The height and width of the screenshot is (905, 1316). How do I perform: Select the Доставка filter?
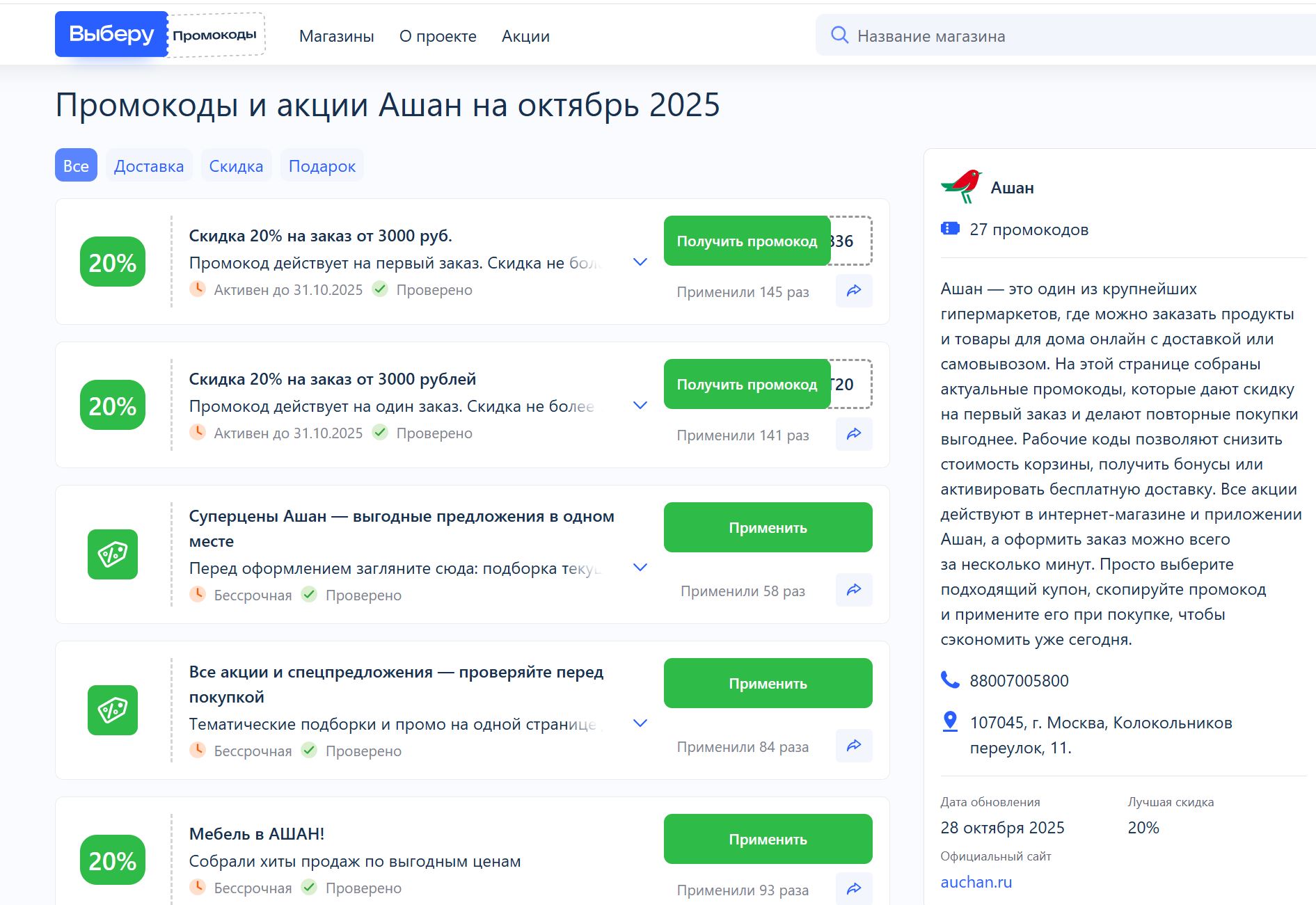pos(148,166)
